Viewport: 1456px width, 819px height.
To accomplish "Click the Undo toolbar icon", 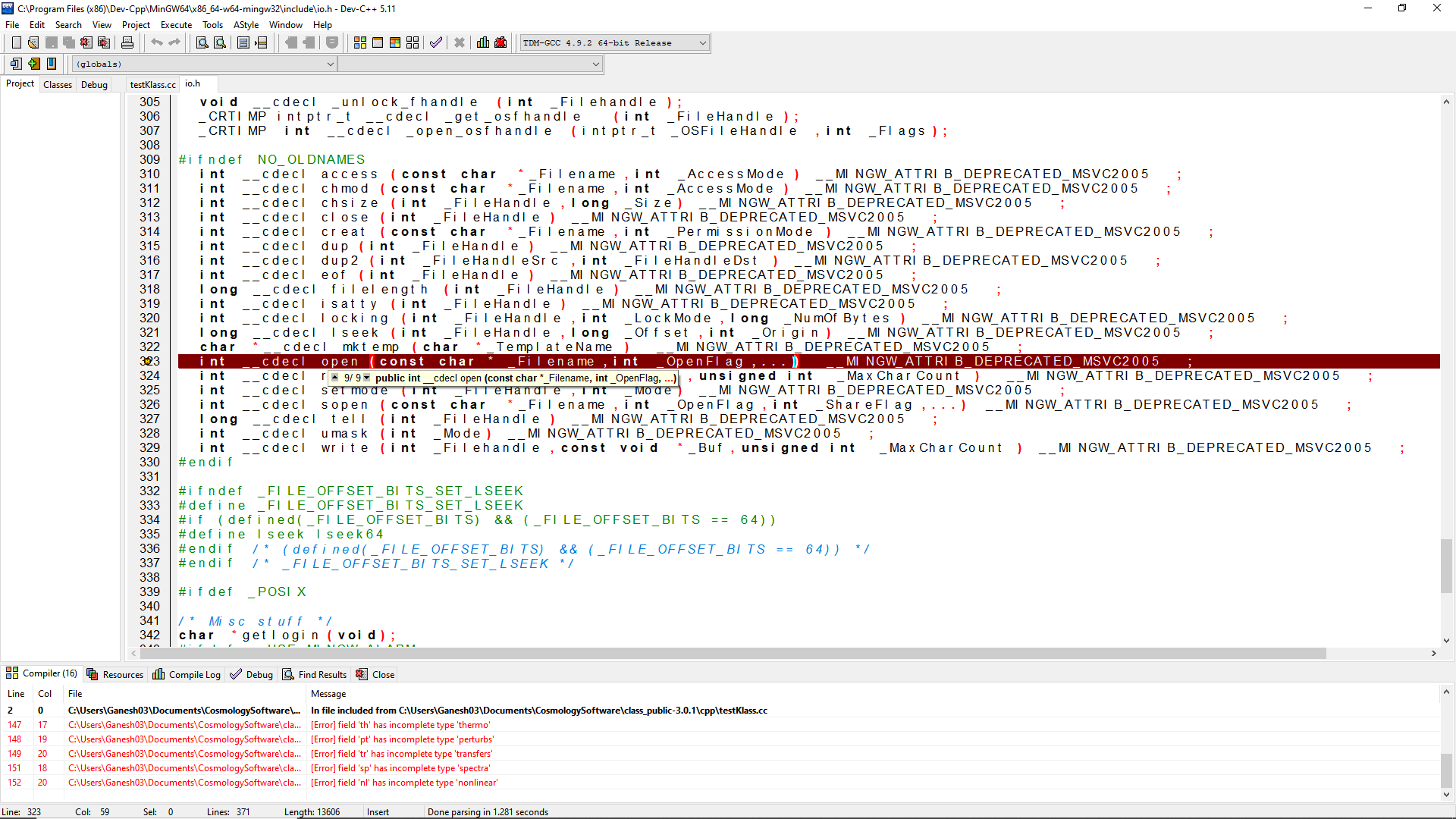I will pyautogui.click(x=157, y=42).
